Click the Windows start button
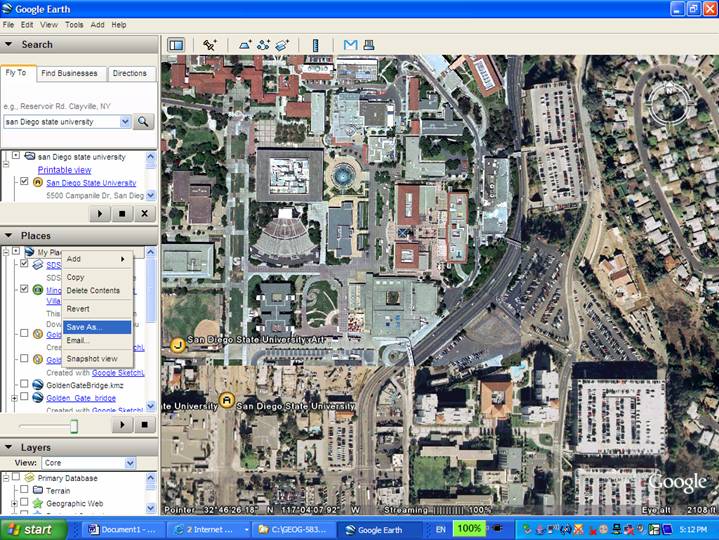The height and width of the screenshot is (540, 719). pyautogui.click(x=34, y=529)
